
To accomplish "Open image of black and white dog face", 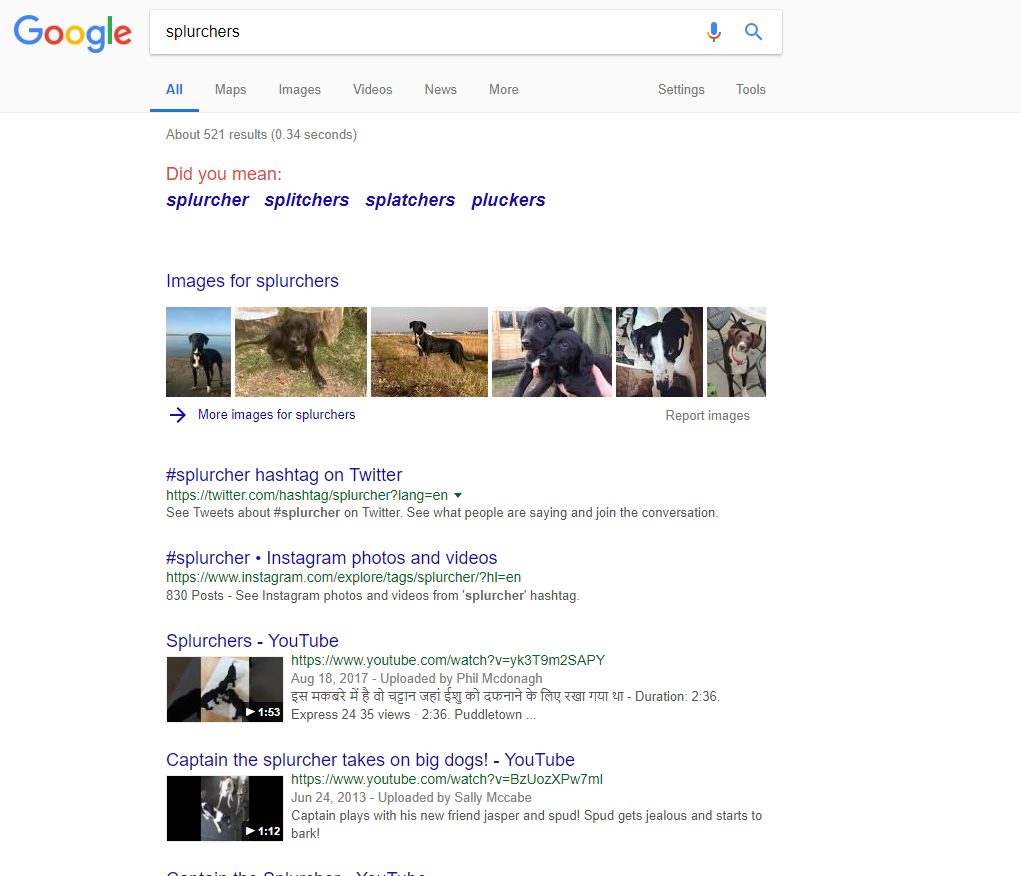I will 660,352.
